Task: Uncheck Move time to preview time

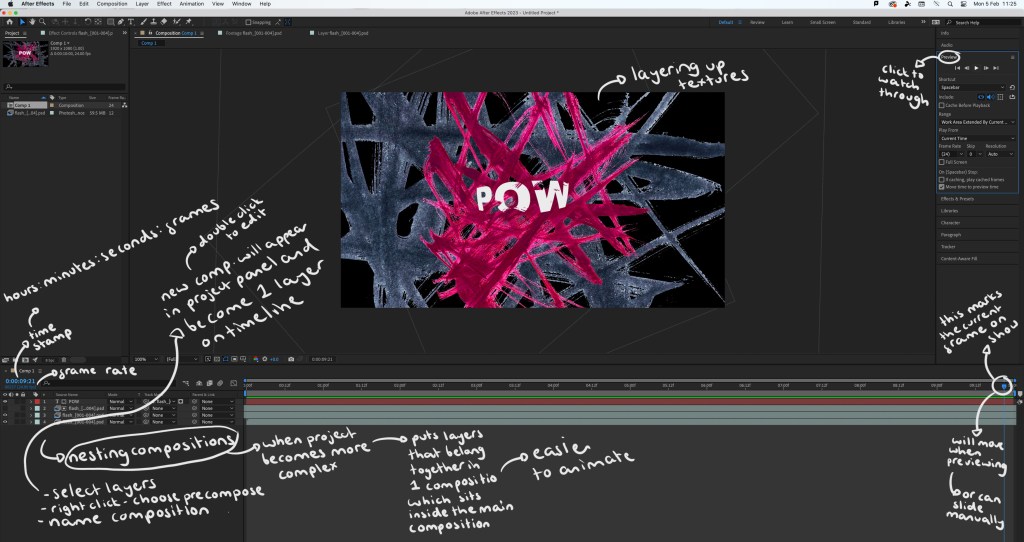Action: click(x=942, y=186)
